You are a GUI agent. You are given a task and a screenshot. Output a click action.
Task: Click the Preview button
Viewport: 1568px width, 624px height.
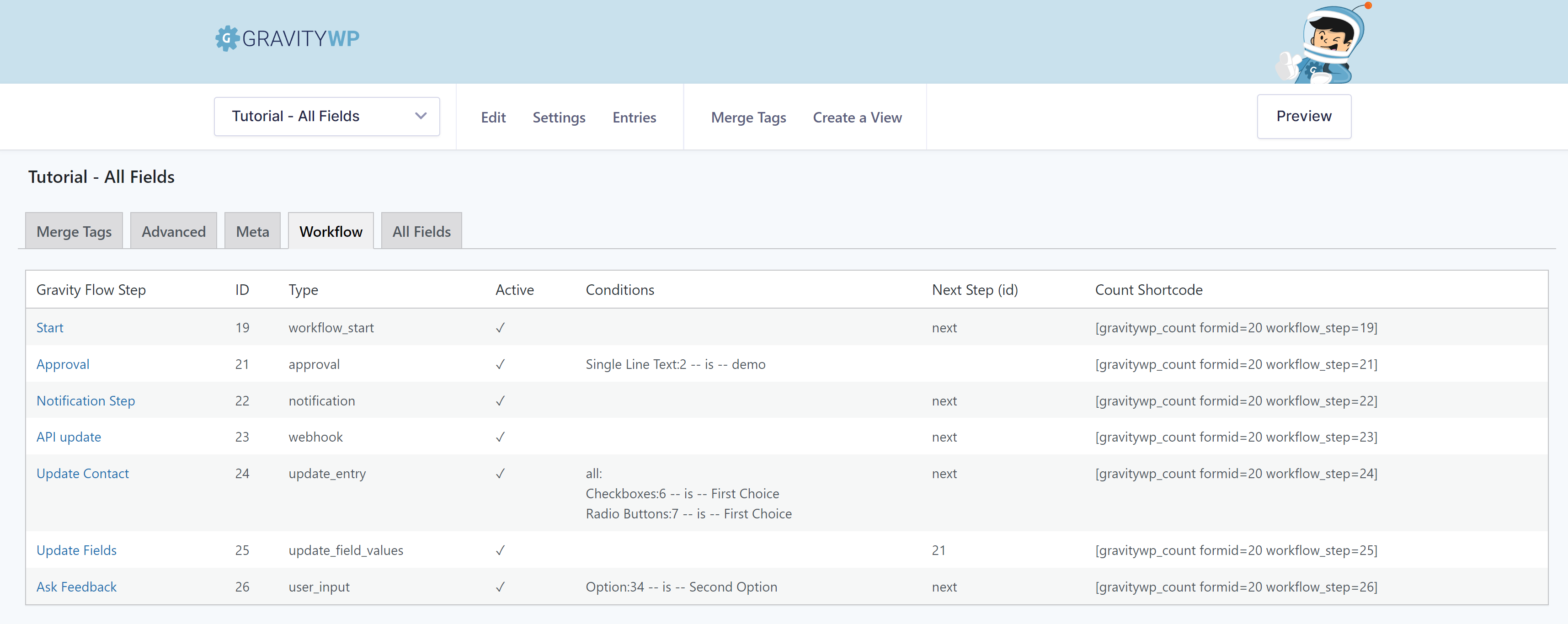(x=1304, y=116)
